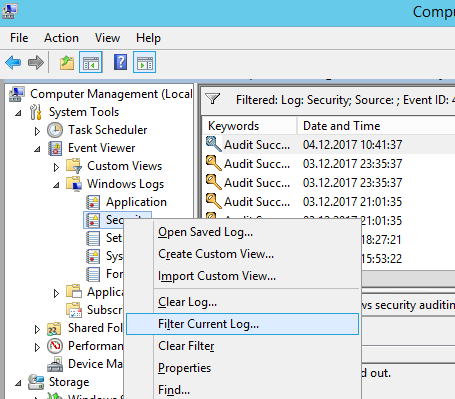
Task: Expand the Task Scheduler node
Action: coord(37,131)
